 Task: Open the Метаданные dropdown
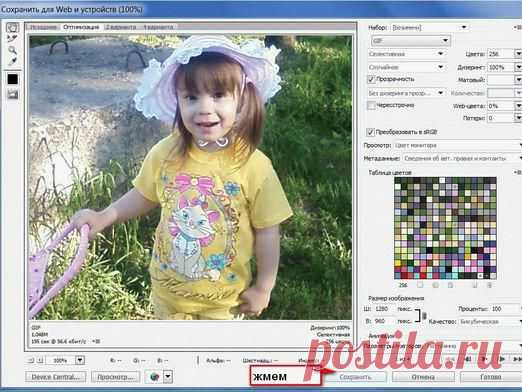coord(462,158)
